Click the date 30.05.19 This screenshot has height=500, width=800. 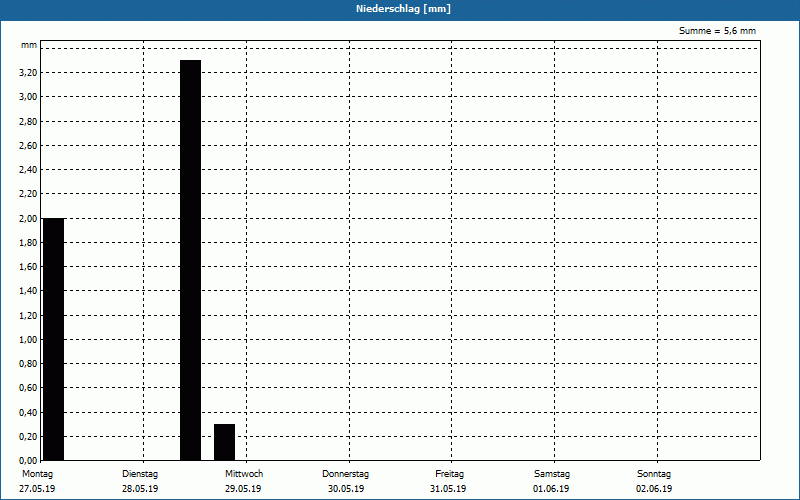[x=346, y=489]
